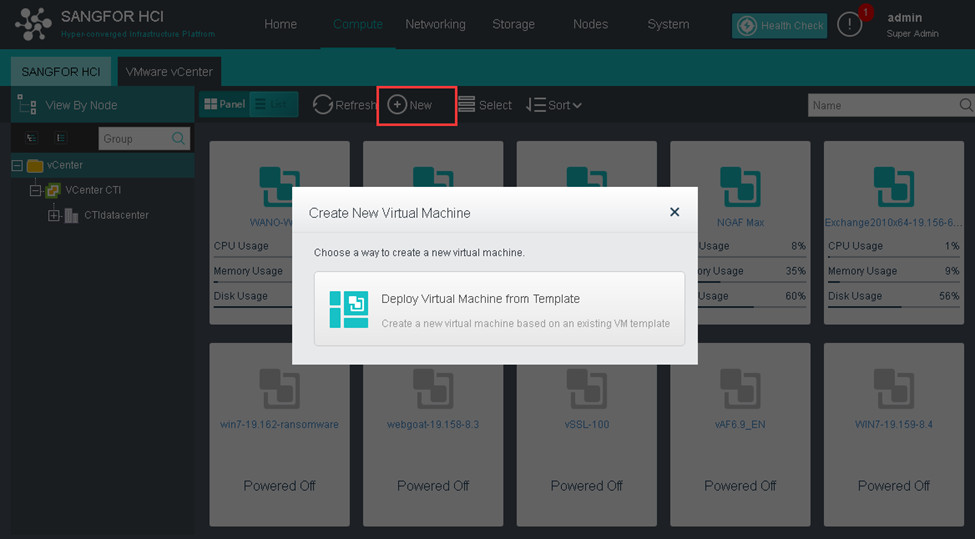This screenshot has width=975, height=539.
Task: Open the win7-19.162-ransomware VM icon
Action: coord(279,389)
